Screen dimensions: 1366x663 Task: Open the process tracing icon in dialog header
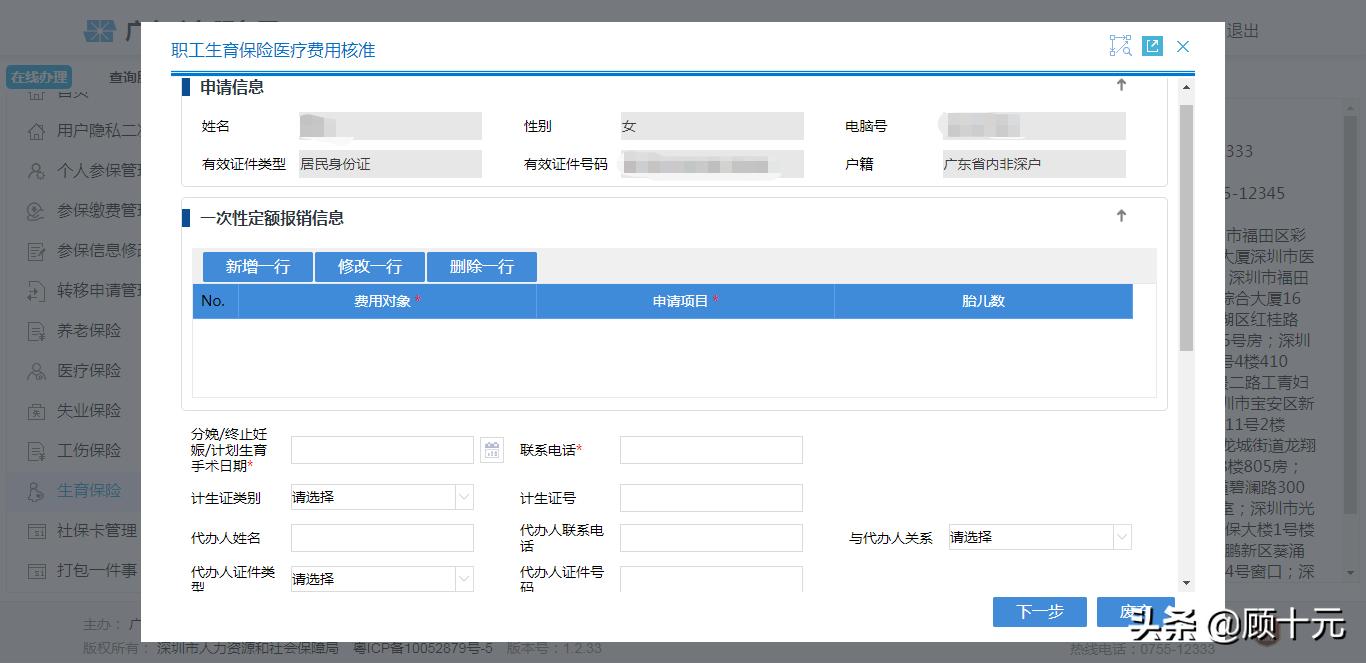[x=1120, y=46]
